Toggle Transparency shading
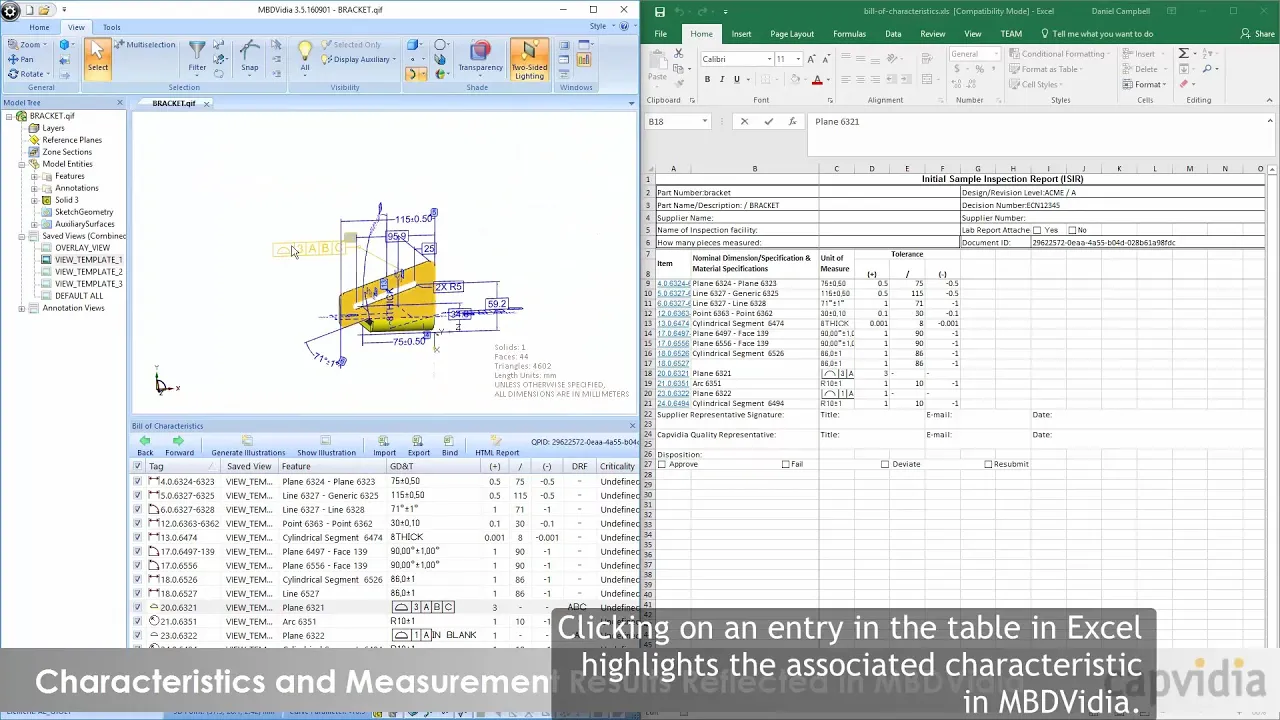The image size is (1280, 720). tap(480, 56)
